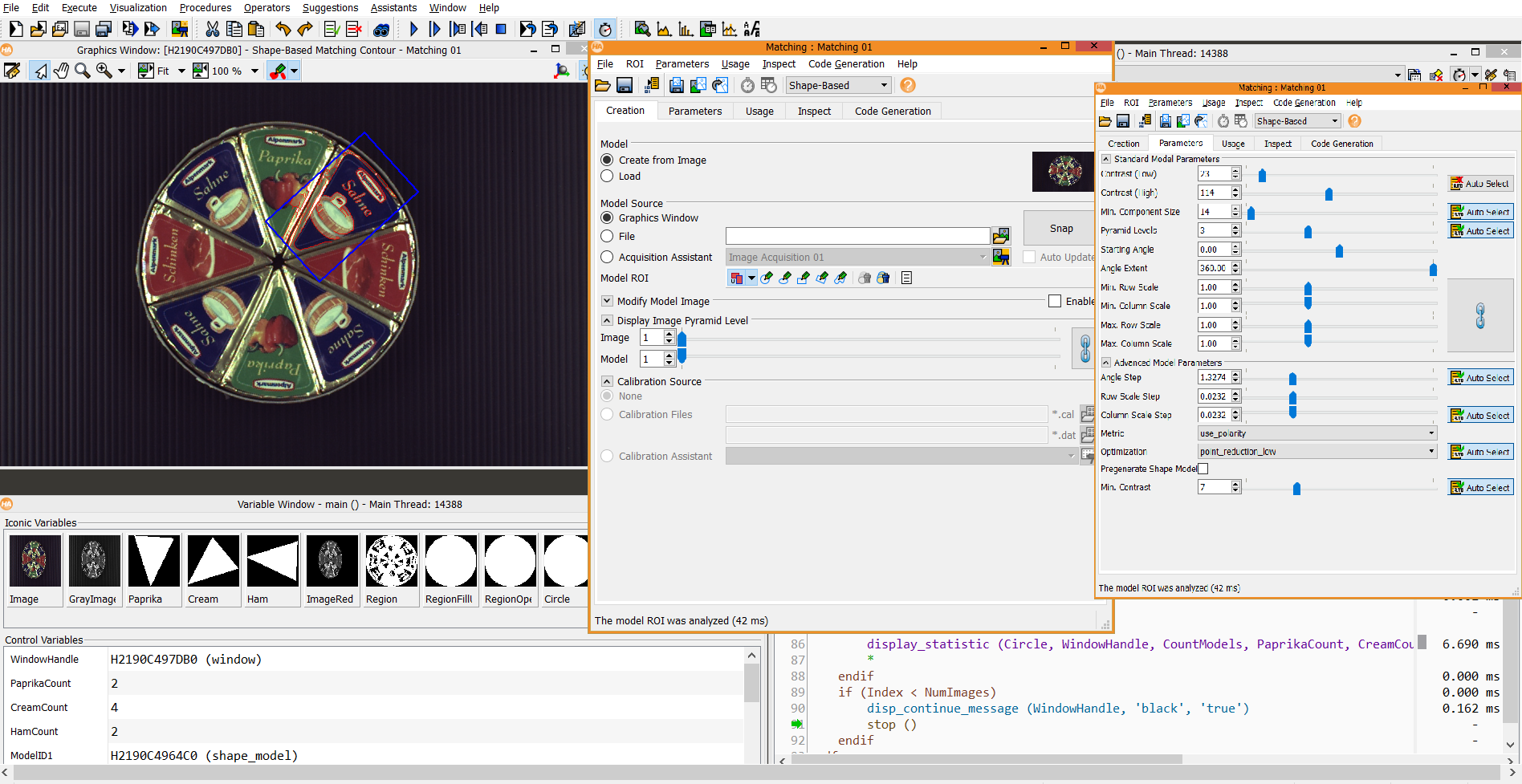
Task: Click the Run program play icon
Action: click(413, 29)
